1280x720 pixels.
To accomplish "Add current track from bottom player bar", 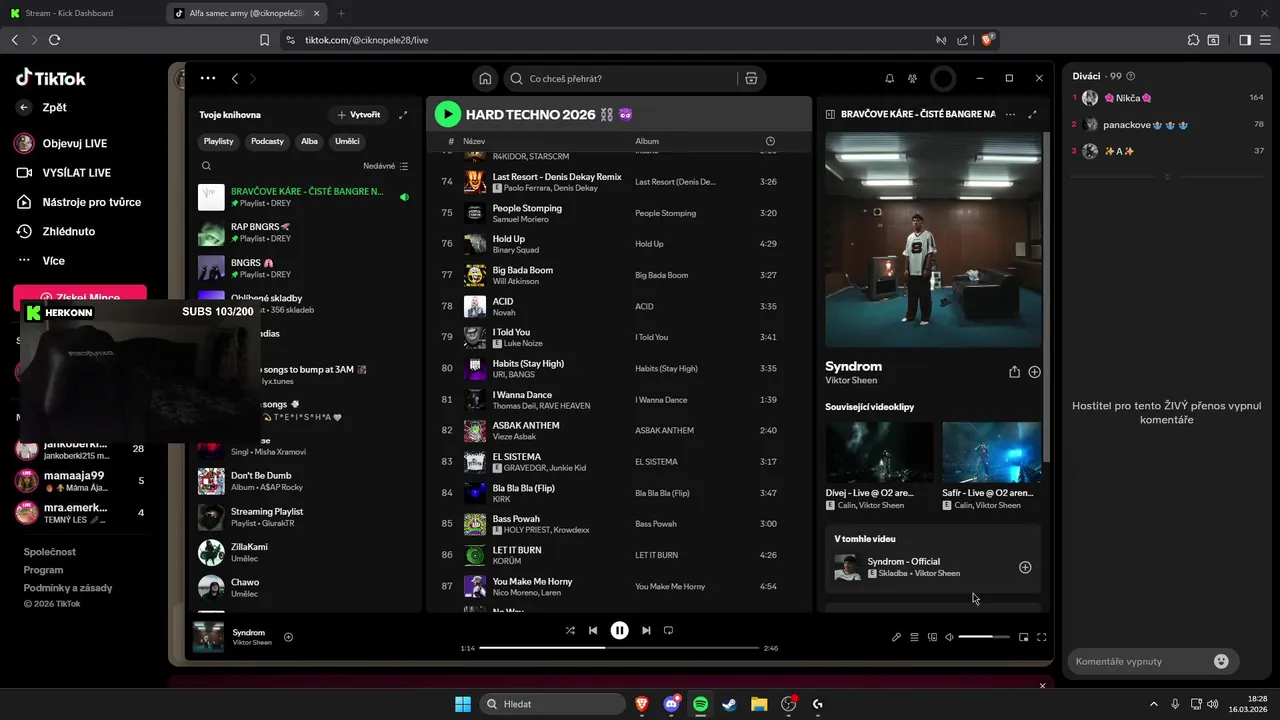I will 288,637.
